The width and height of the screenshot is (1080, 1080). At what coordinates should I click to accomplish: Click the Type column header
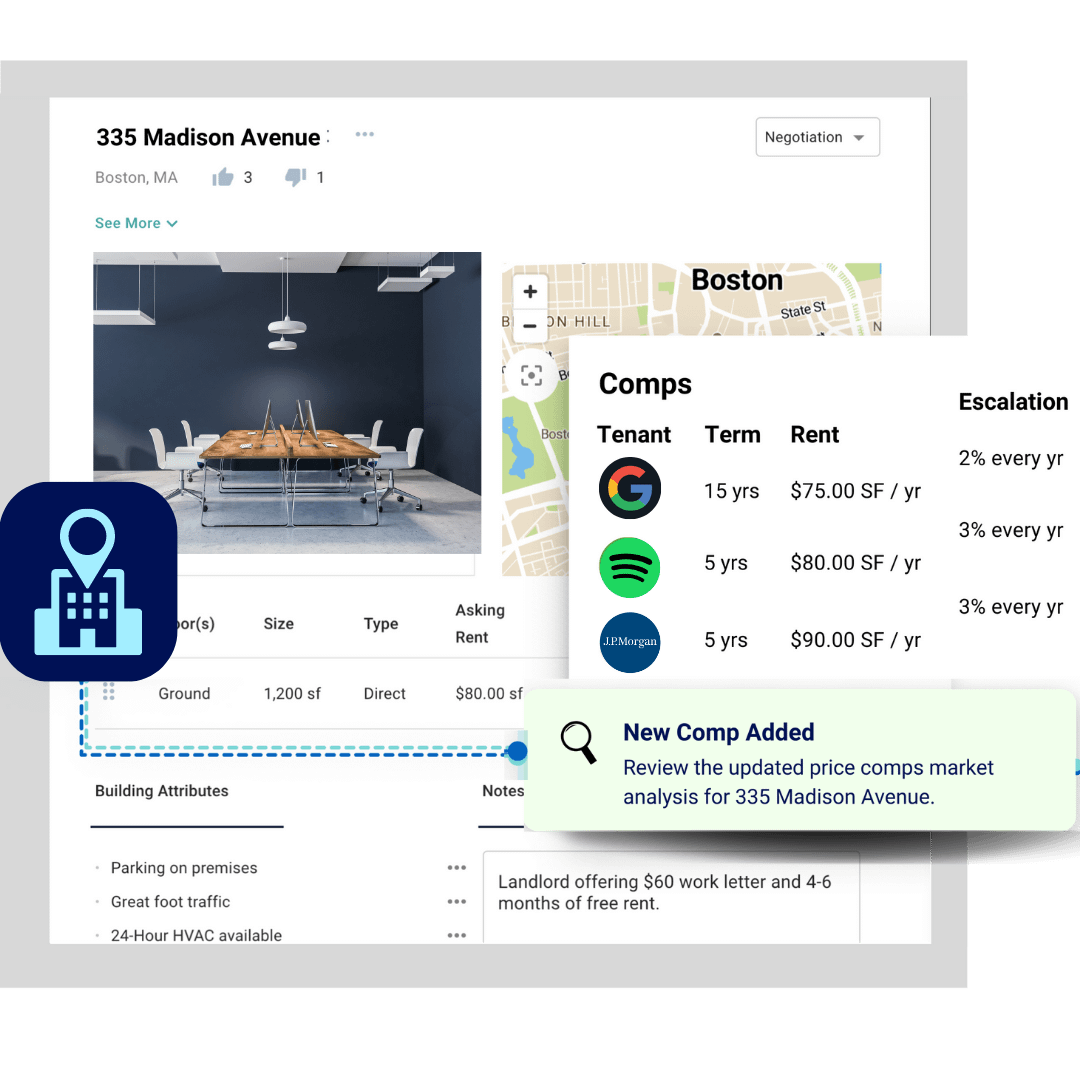click(x=381, y=624)
